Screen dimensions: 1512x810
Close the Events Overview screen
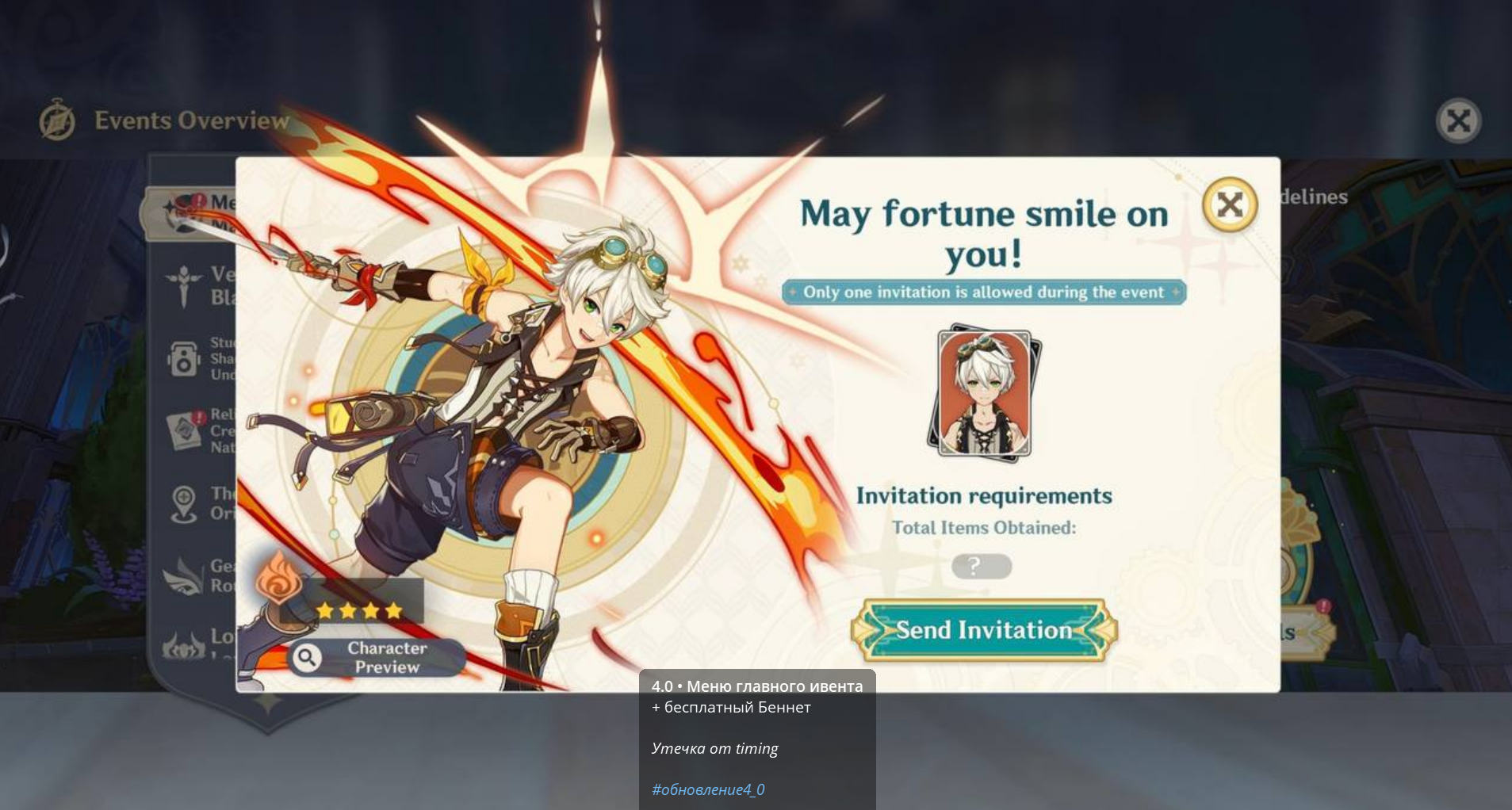[x=1458, y=120]
